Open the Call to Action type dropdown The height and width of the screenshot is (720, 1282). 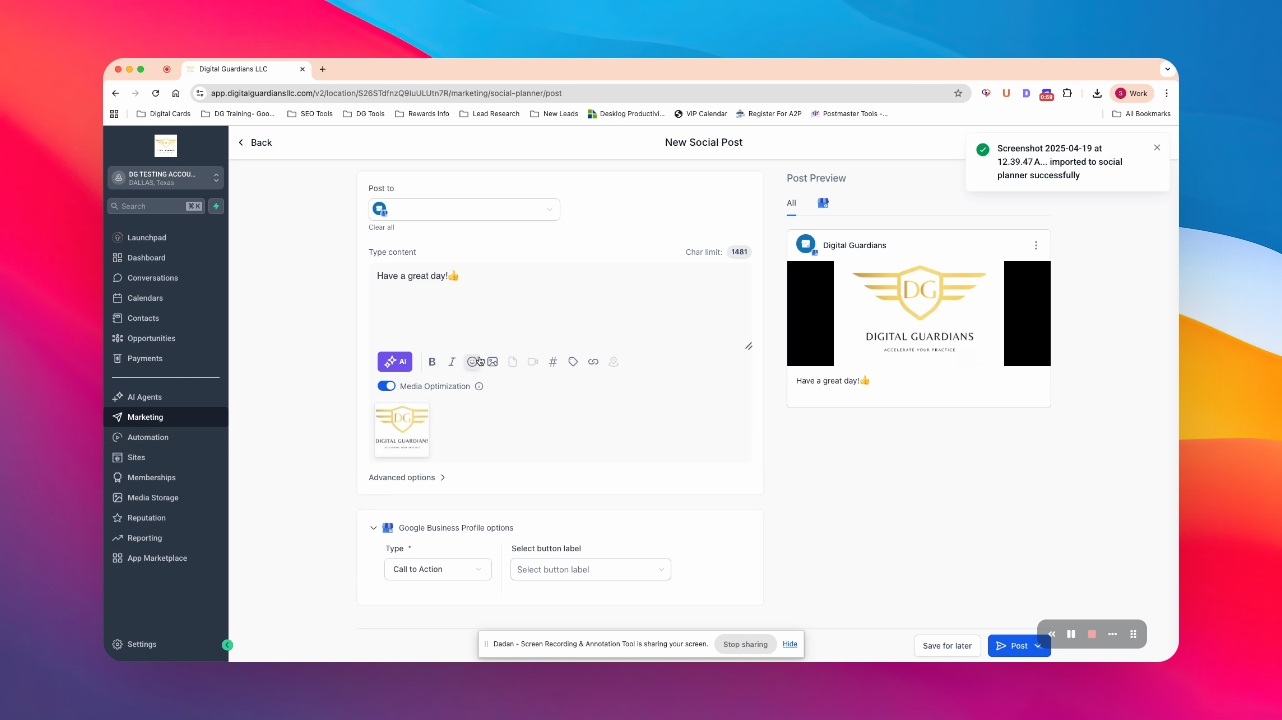438,569
